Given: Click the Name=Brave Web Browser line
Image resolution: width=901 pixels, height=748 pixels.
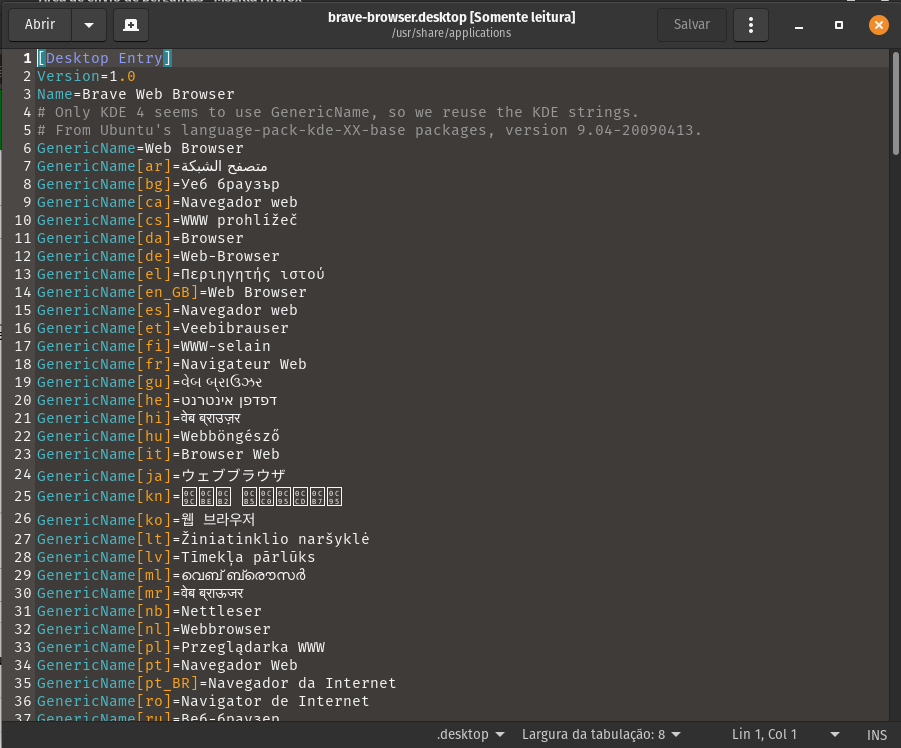Looking at the screenshot, I should click(136, 94).
